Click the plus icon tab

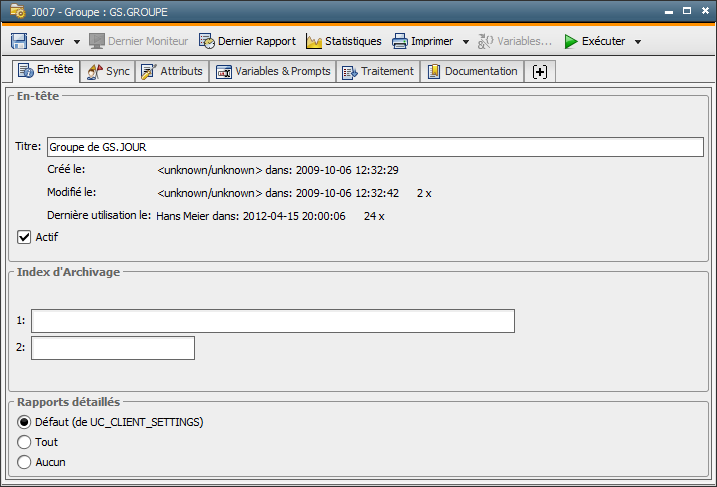(540, 72)
